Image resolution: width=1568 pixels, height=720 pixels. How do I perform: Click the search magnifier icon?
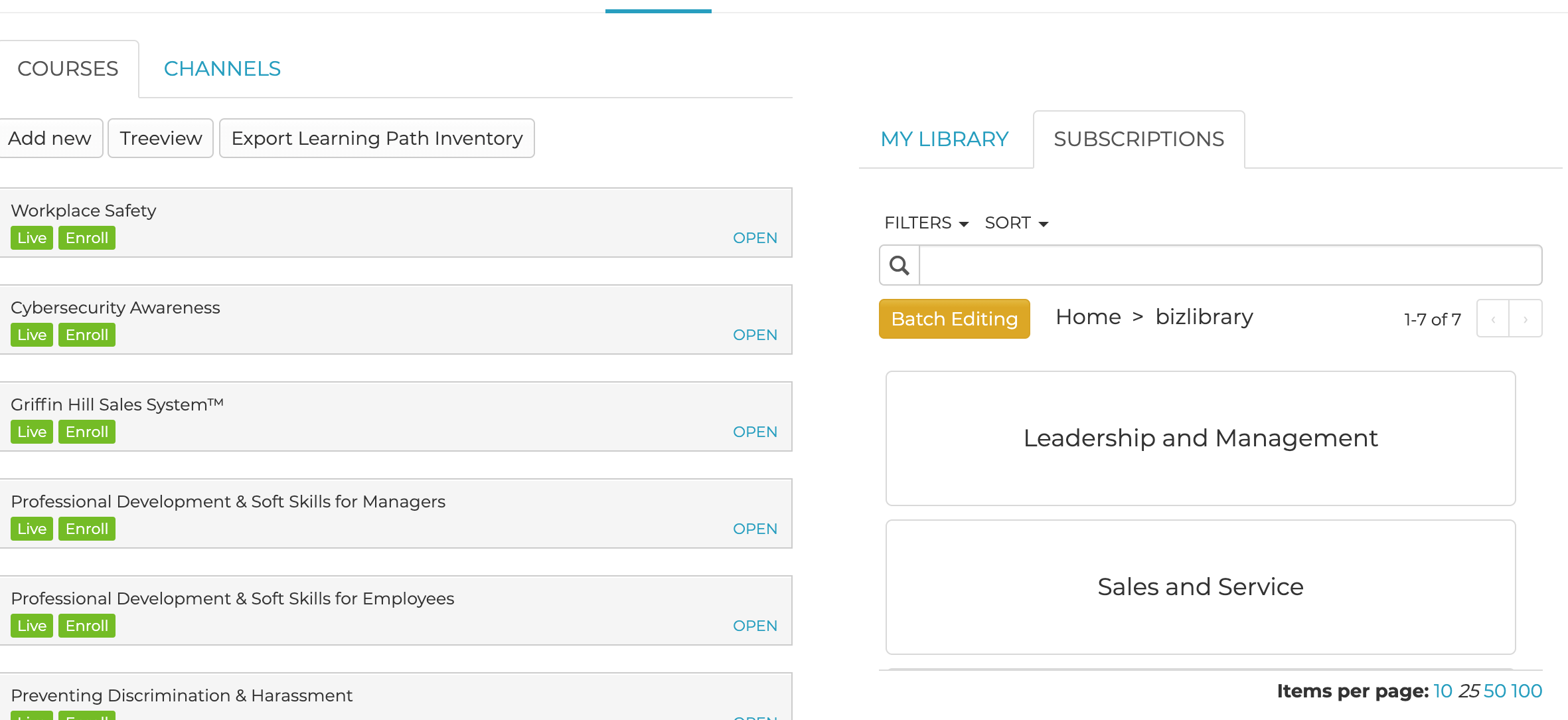click(x=900, y=266)
